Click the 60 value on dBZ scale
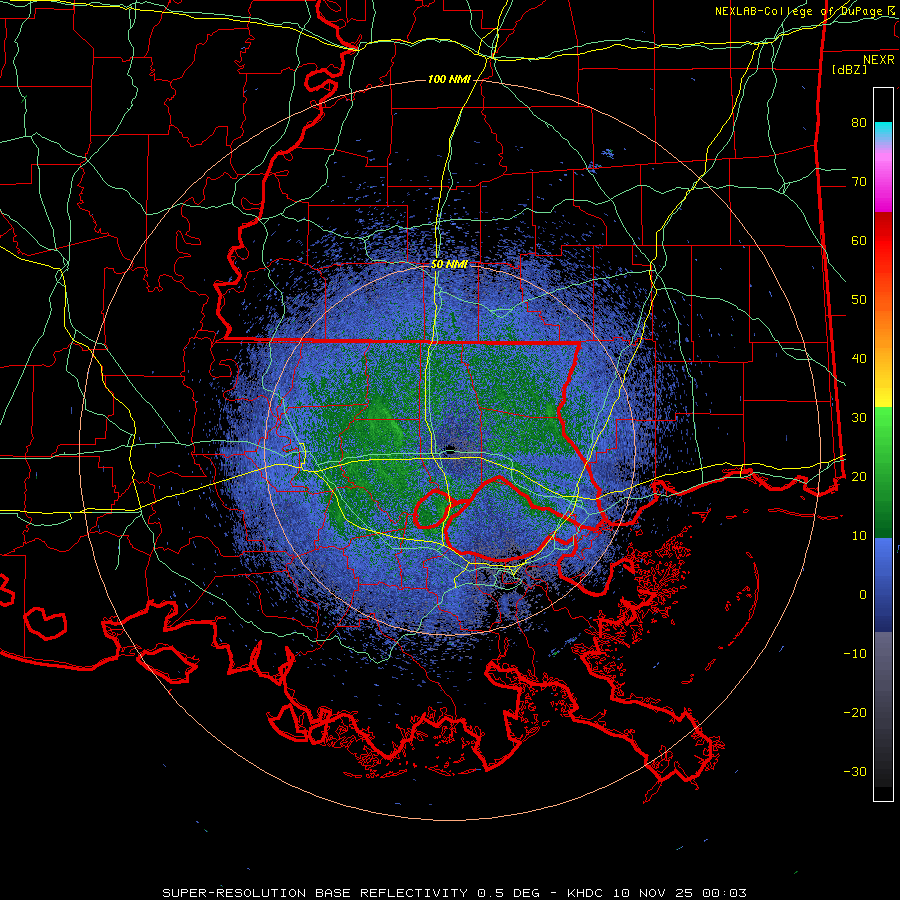 click(859, 240)
